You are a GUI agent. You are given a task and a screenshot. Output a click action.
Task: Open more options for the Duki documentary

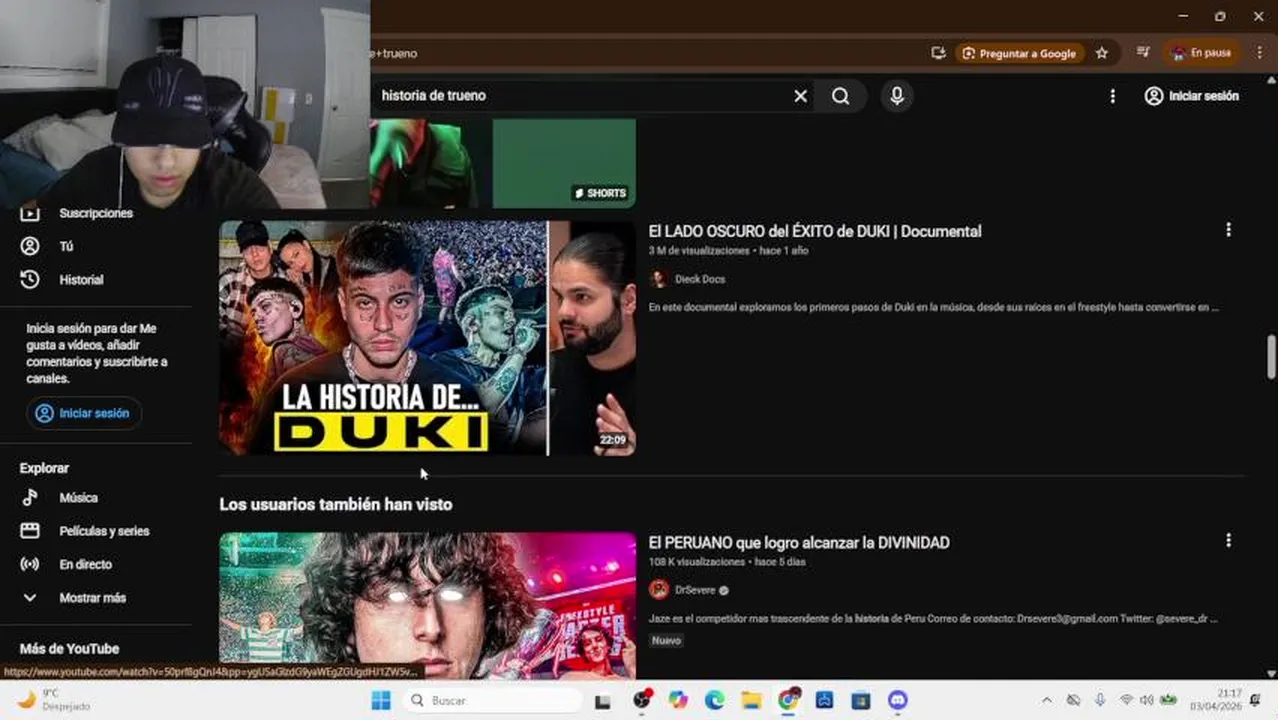pyautogui.click(x=1228, y=230)
